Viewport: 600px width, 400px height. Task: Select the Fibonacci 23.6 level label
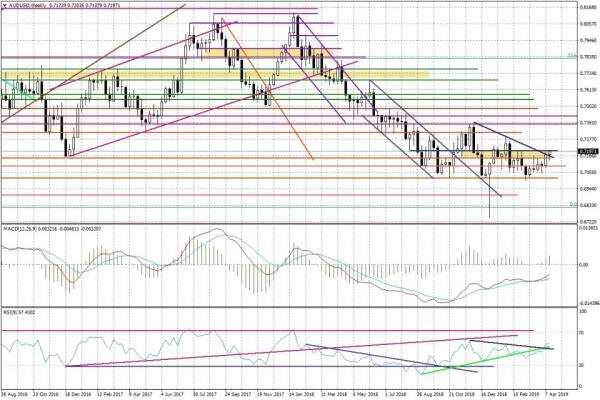point(571,56)
